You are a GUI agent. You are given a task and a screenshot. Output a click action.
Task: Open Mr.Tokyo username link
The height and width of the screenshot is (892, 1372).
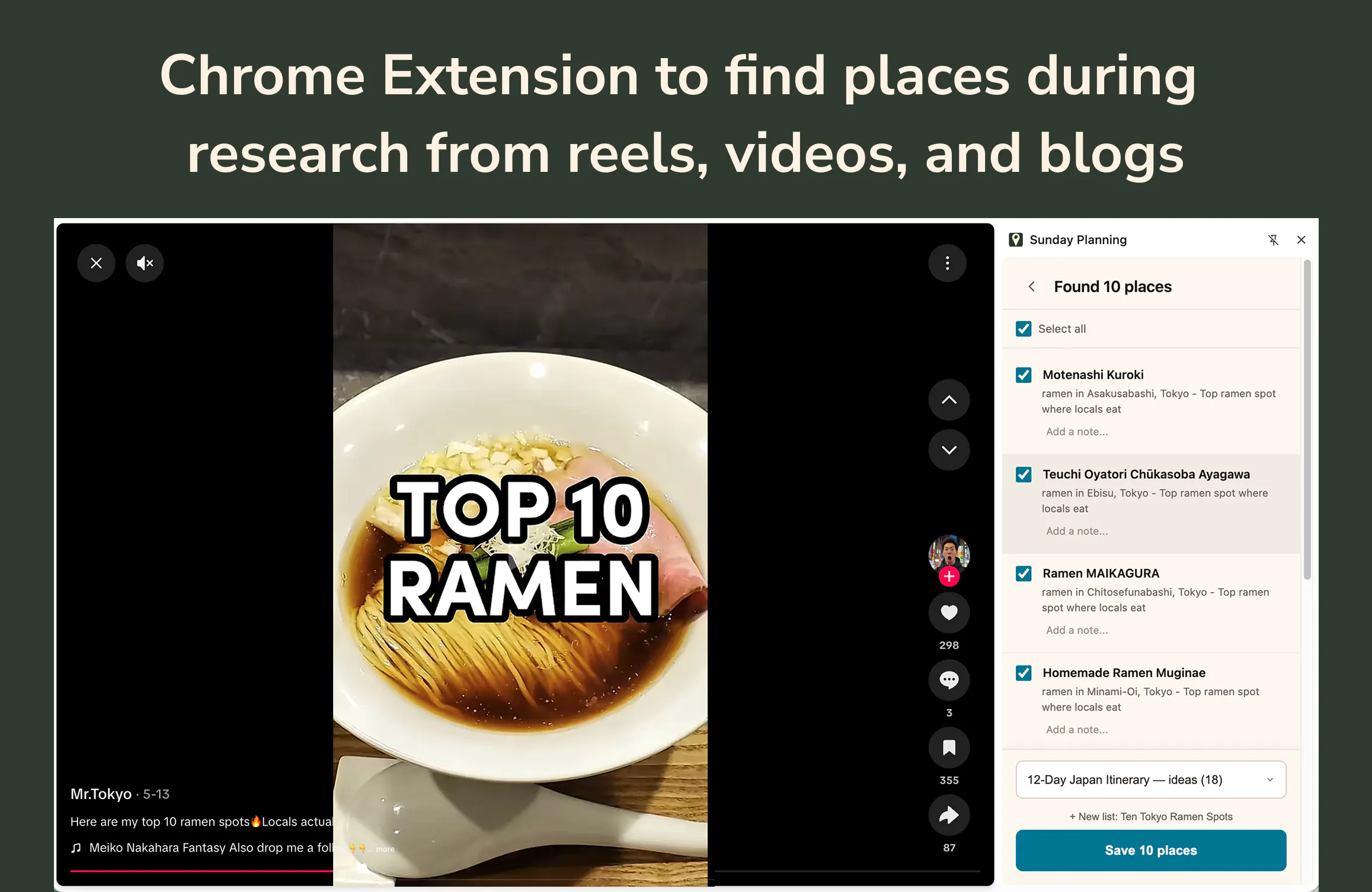pos(101,794)
